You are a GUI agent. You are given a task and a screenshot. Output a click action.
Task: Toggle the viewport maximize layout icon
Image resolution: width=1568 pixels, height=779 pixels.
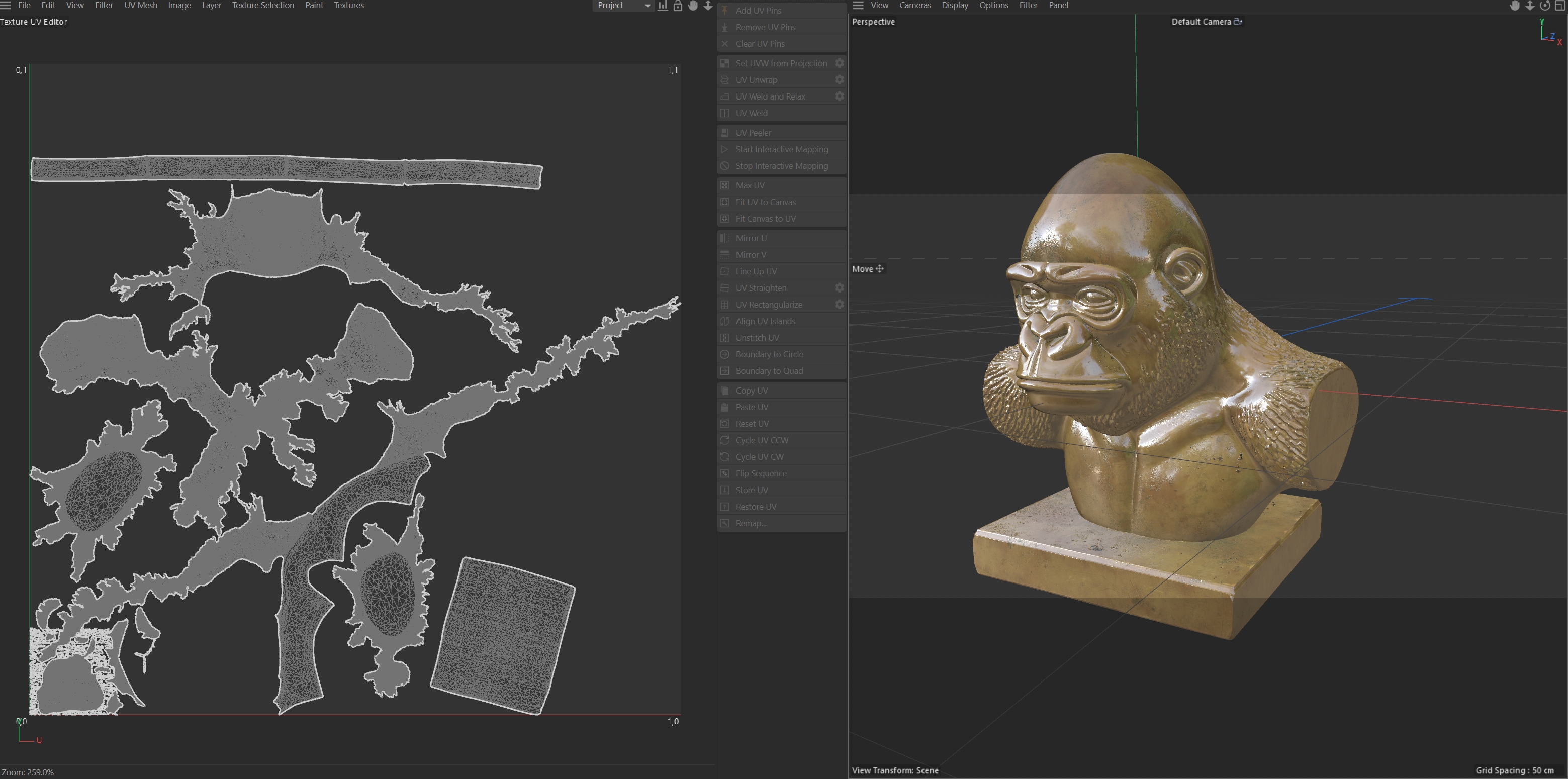[x=1560, y=6]
